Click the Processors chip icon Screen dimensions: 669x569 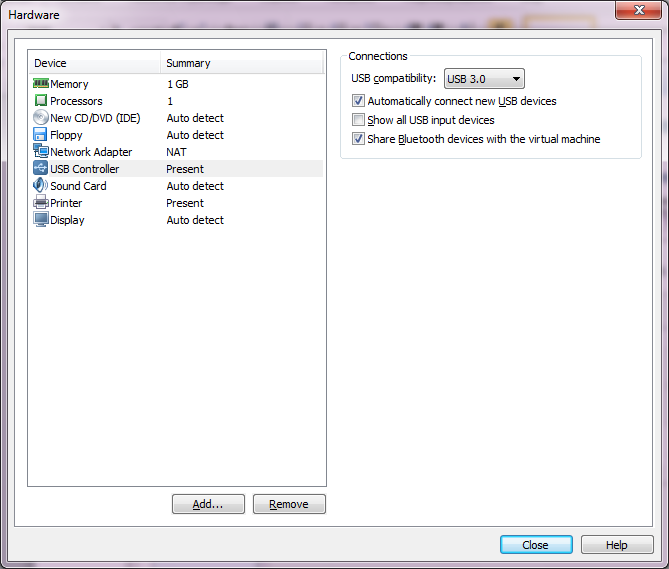point(41,101)
